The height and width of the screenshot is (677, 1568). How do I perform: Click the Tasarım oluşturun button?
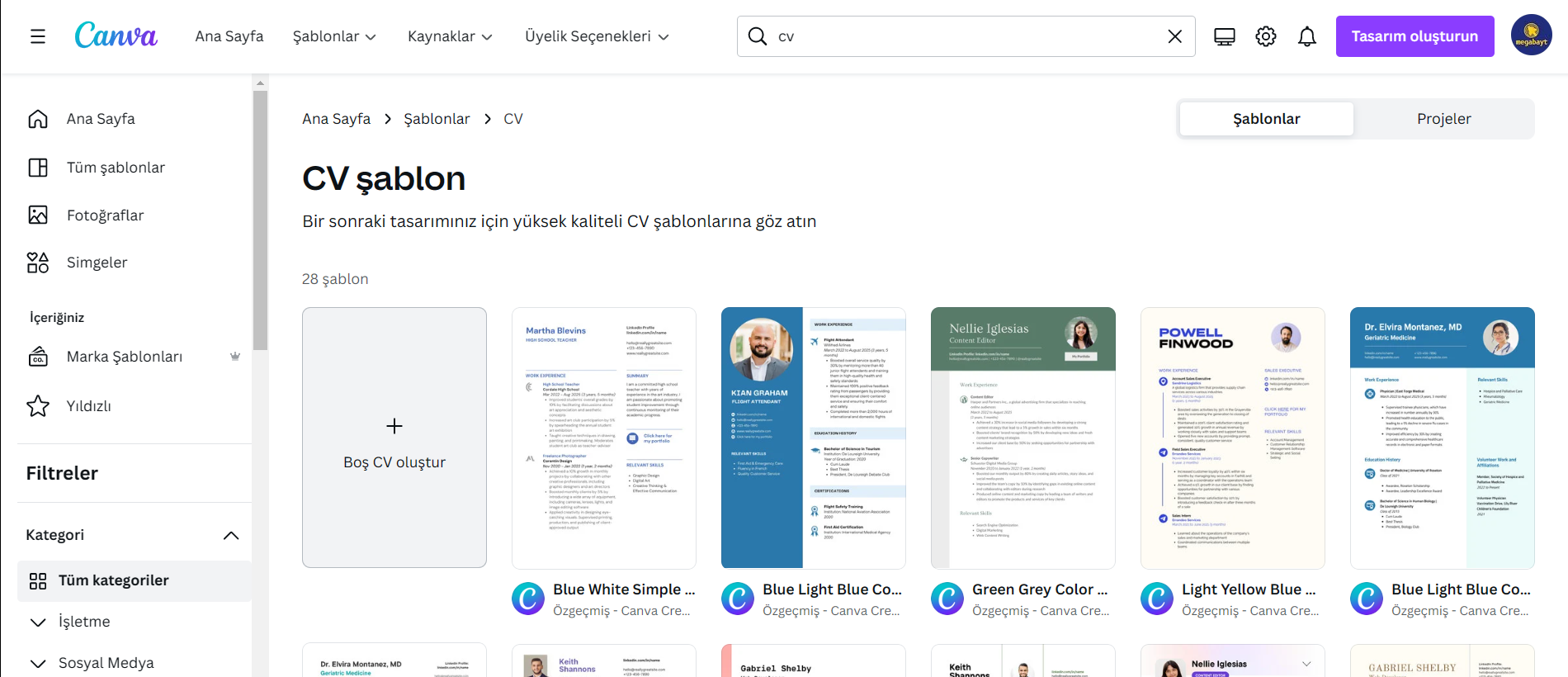point(1415,36)
